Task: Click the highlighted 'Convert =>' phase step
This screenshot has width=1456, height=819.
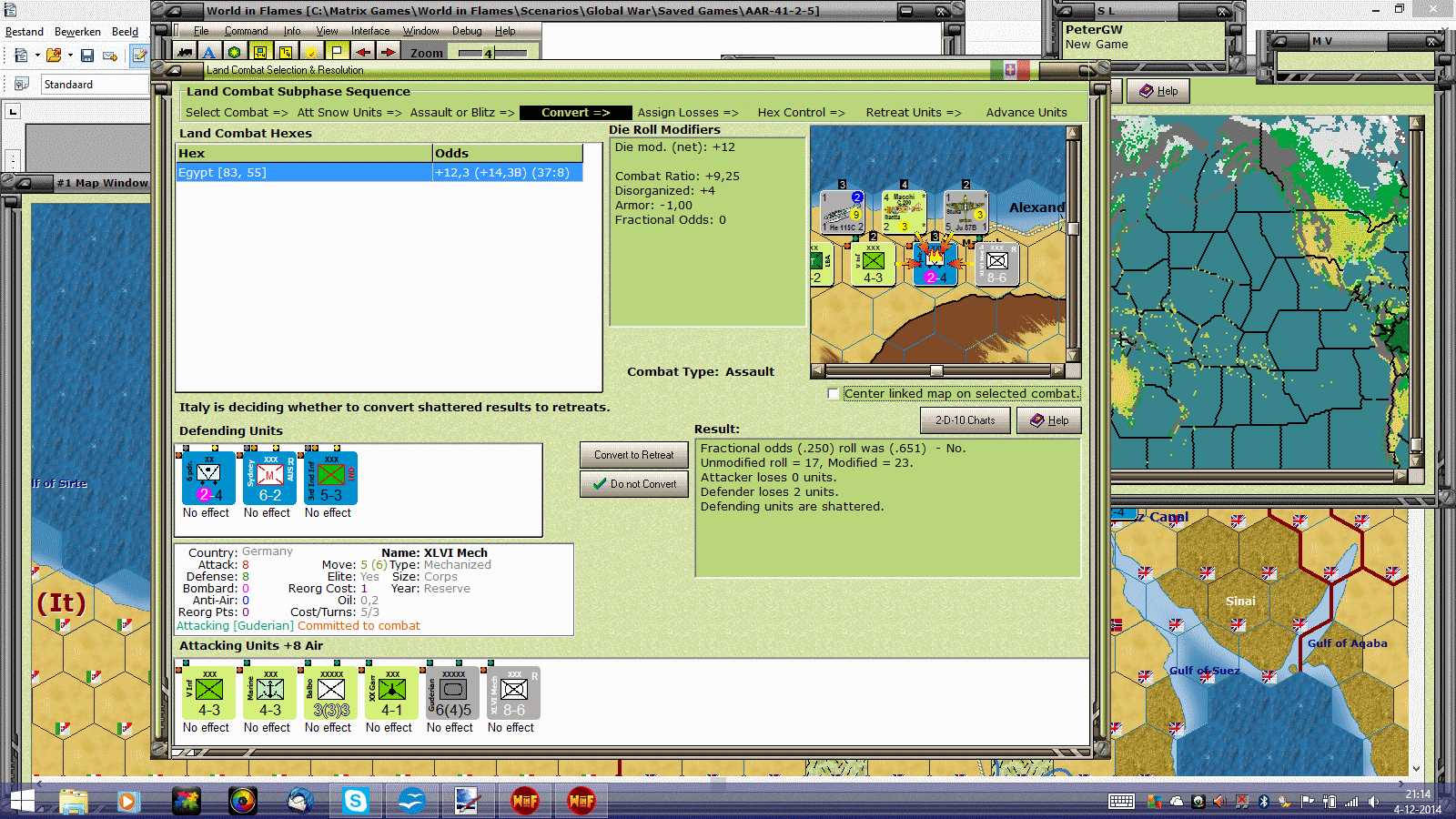Action: [576, 113]
